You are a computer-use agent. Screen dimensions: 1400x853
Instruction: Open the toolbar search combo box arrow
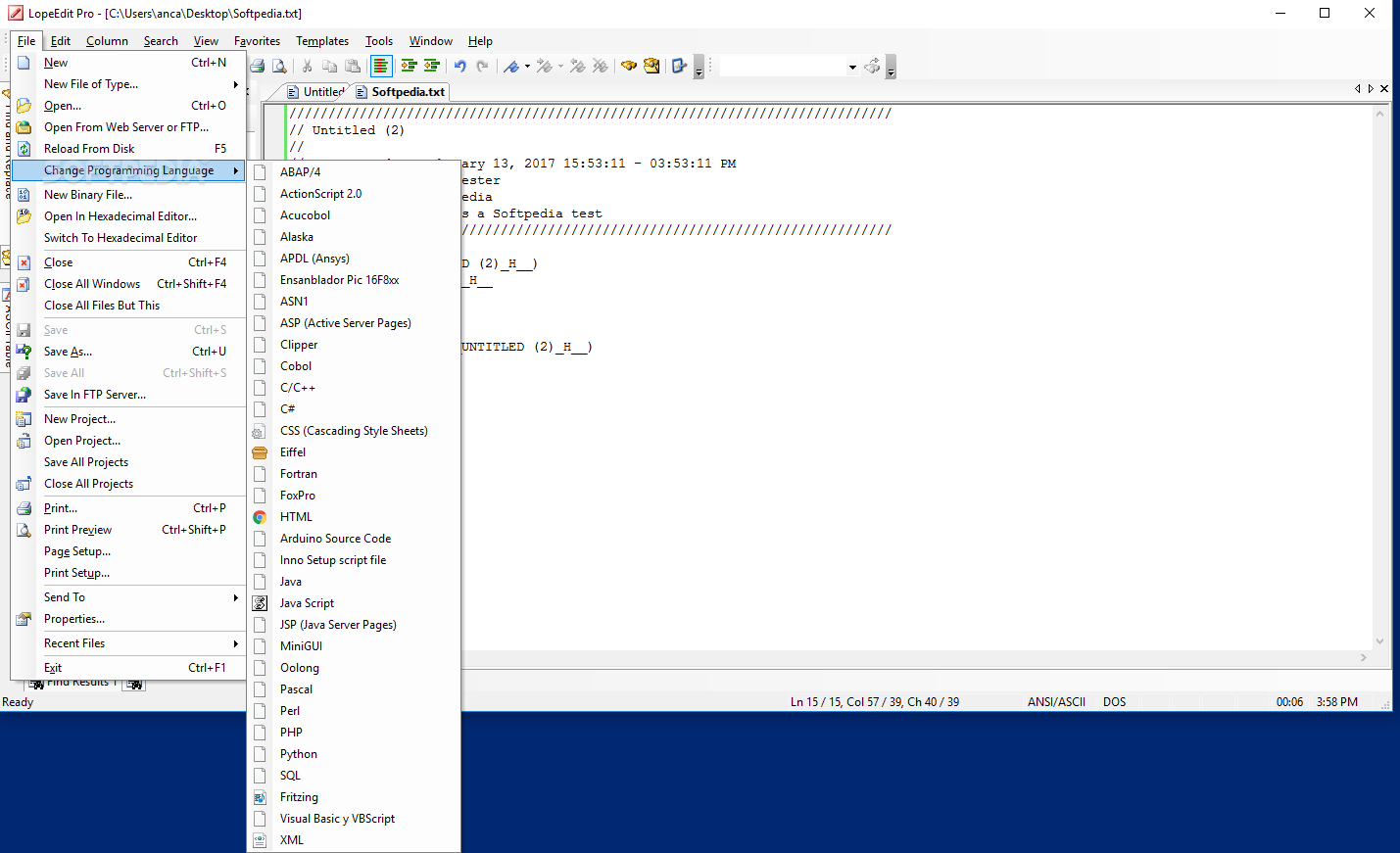[x=852, y=67]
